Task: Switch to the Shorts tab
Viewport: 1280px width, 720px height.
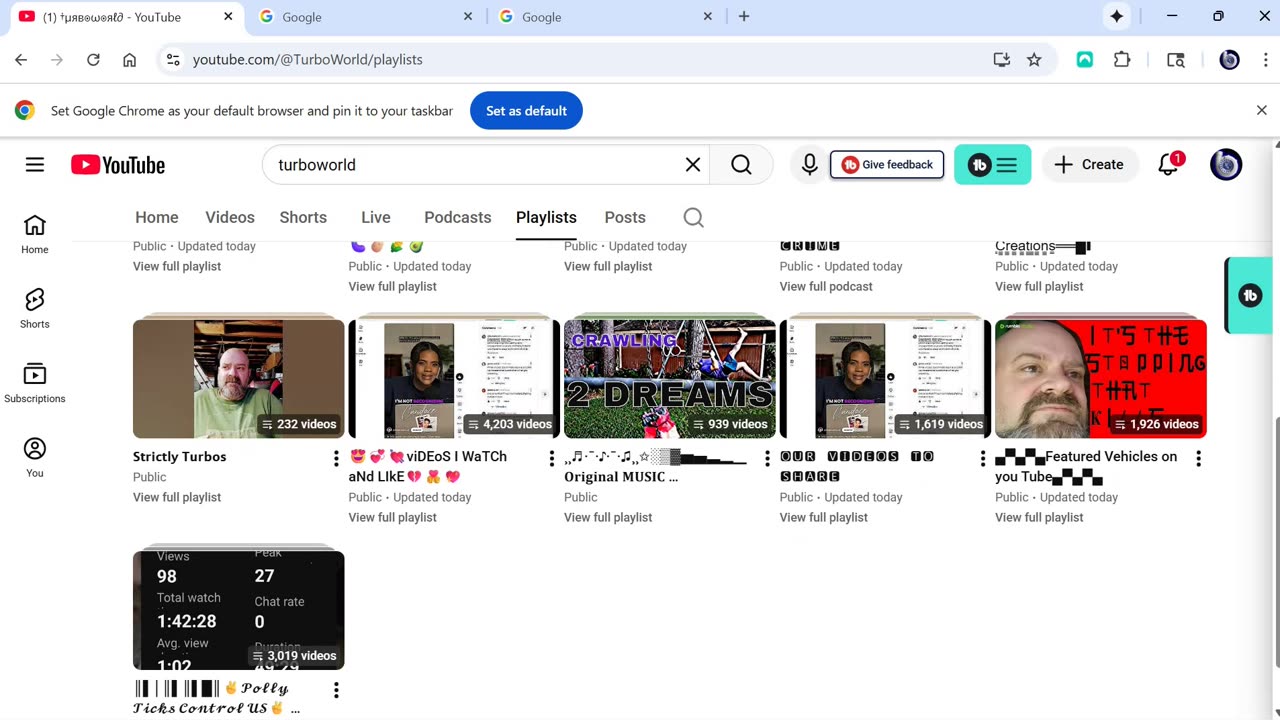Action: click(303, 217)
